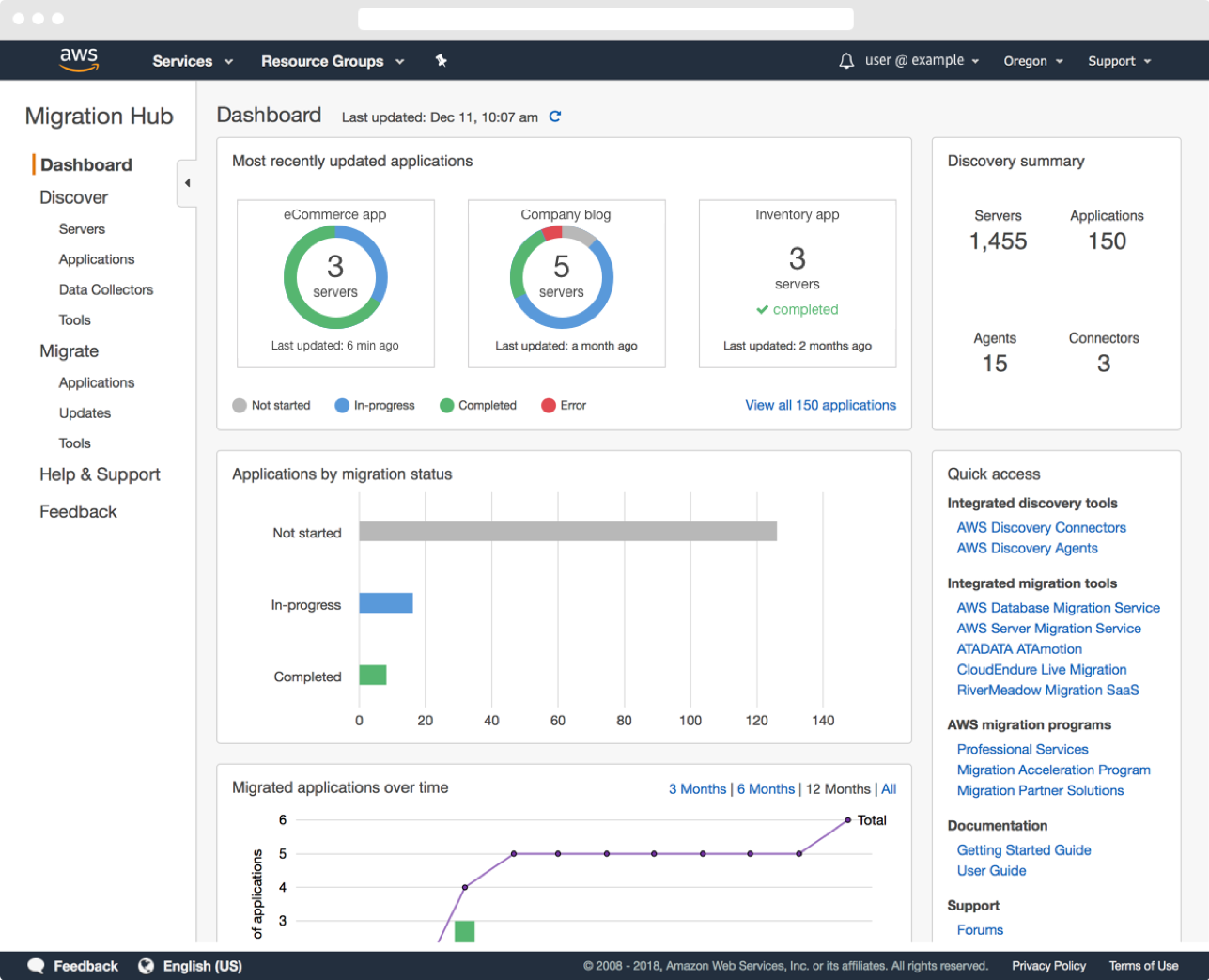Image resolution: width=1209 pixels, height=980 pixels.
Task: Click the Feedback speech bubble icon
Action: pos(36,966)
